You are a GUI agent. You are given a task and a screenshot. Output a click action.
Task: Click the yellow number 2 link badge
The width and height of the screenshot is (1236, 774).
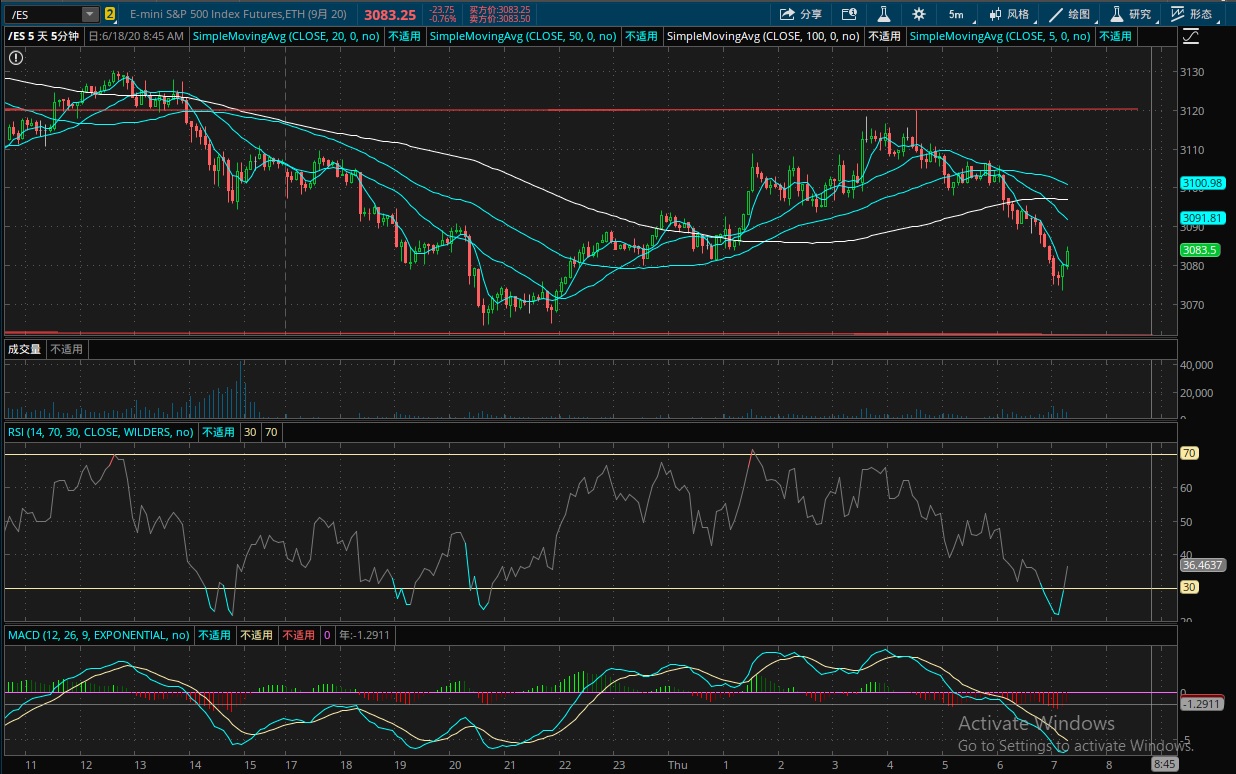[x=110, y=14]
